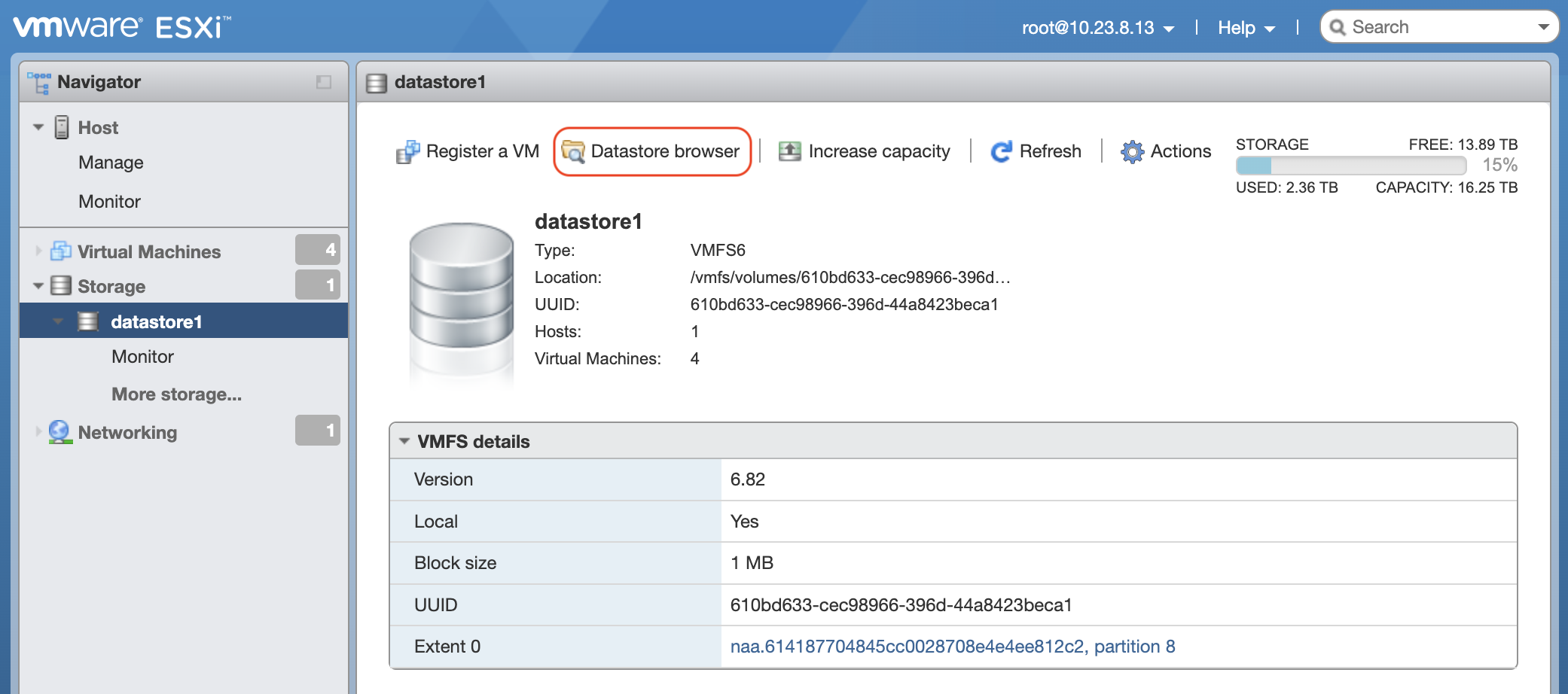
Task: Open the Extent 0 naa partition link
Action: (952, 647)
